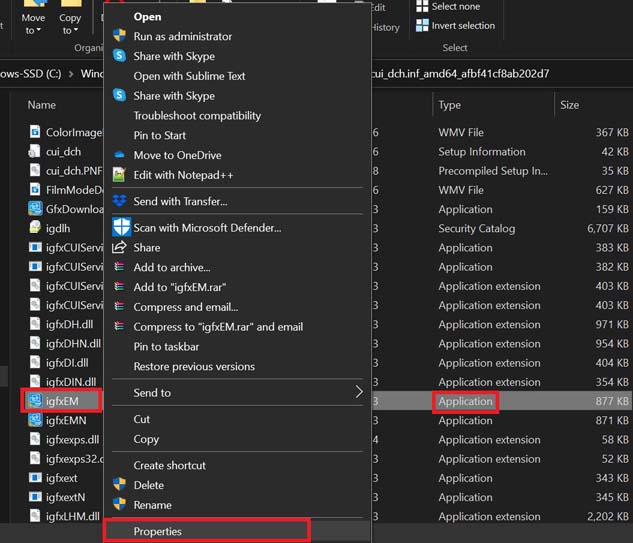Click the Microsoft Defender shield icon
Screen dimensions: 633x543
click(x=121, y=227)
